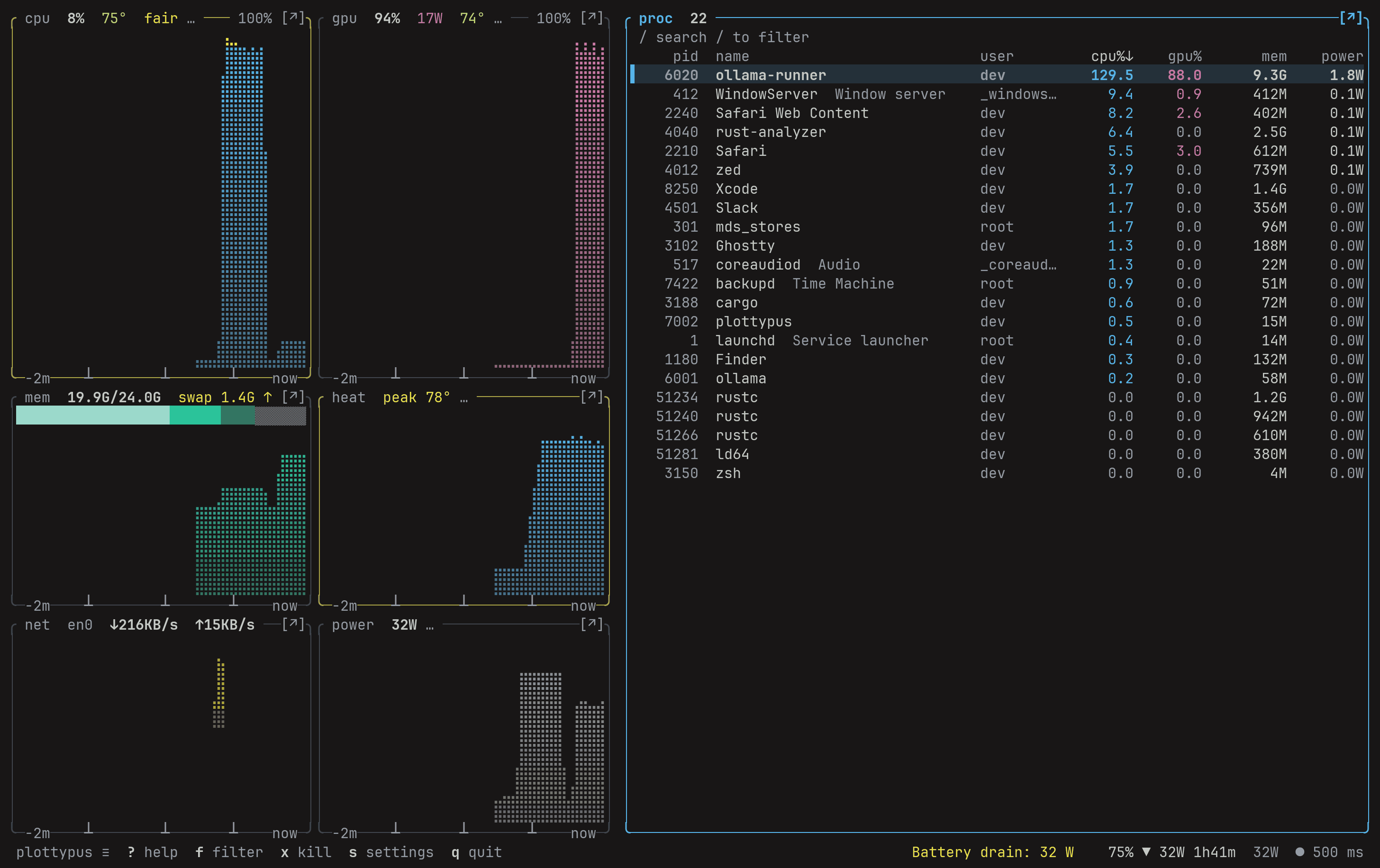Sort processes by pid column header
1380x868 pixels.
pos(685,56)
